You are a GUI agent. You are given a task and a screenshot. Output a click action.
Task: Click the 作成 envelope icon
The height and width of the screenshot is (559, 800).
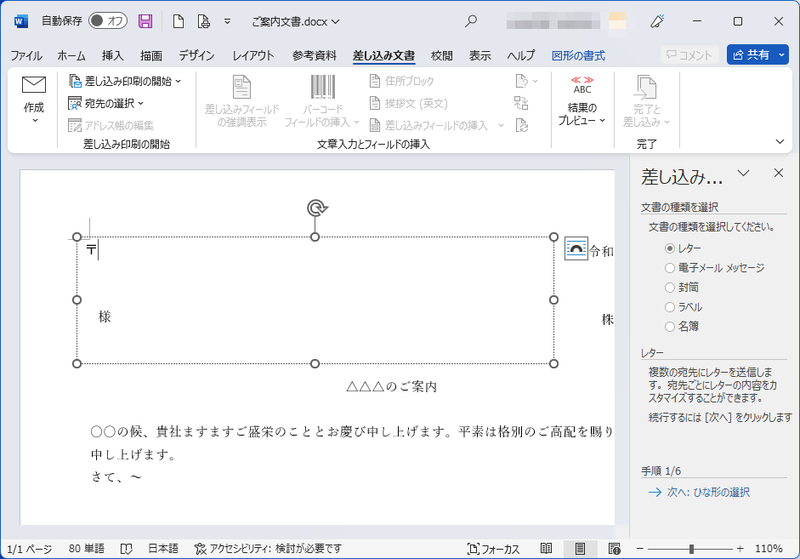click(x=34, y=85)
